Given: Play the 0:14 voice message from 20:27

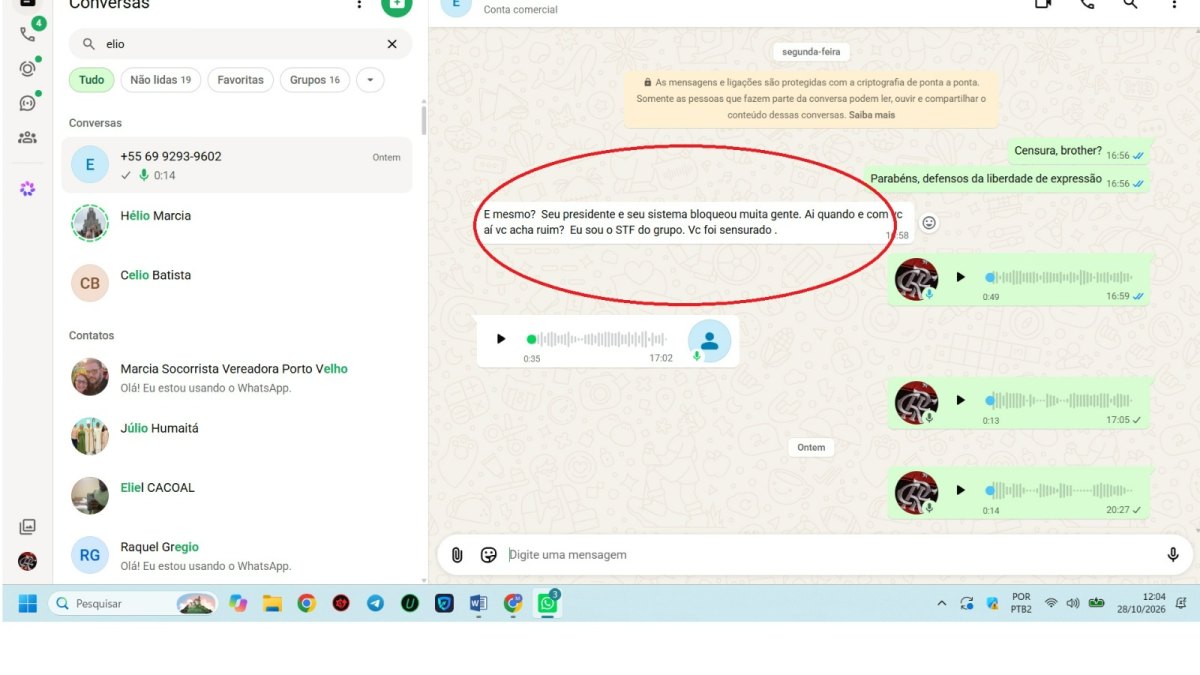Looking at the screenshot, I should click(960, 490).
